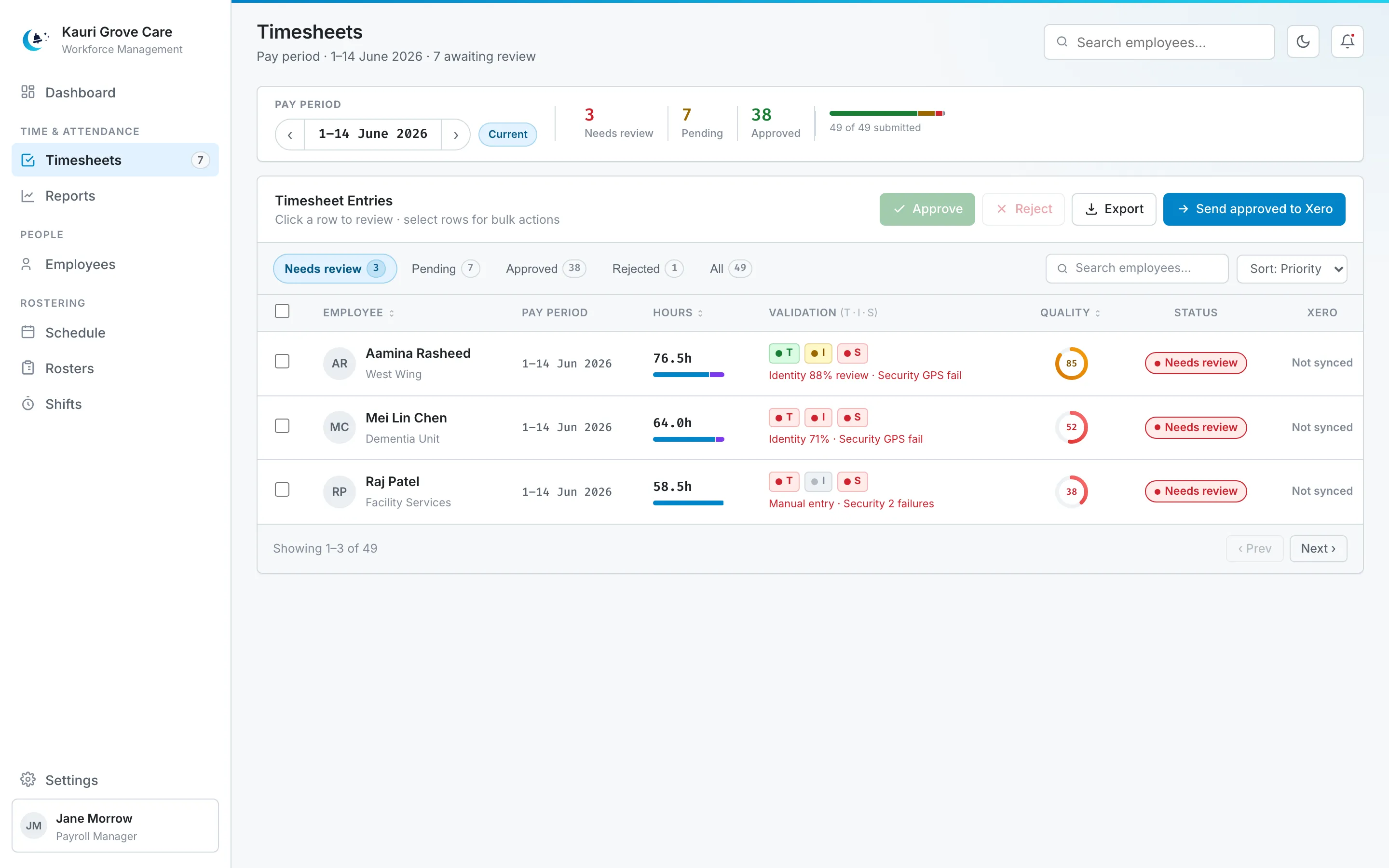Open Dashboard from the sidebar
This screenshot has height=868, width=1389.
pos(115,93)
